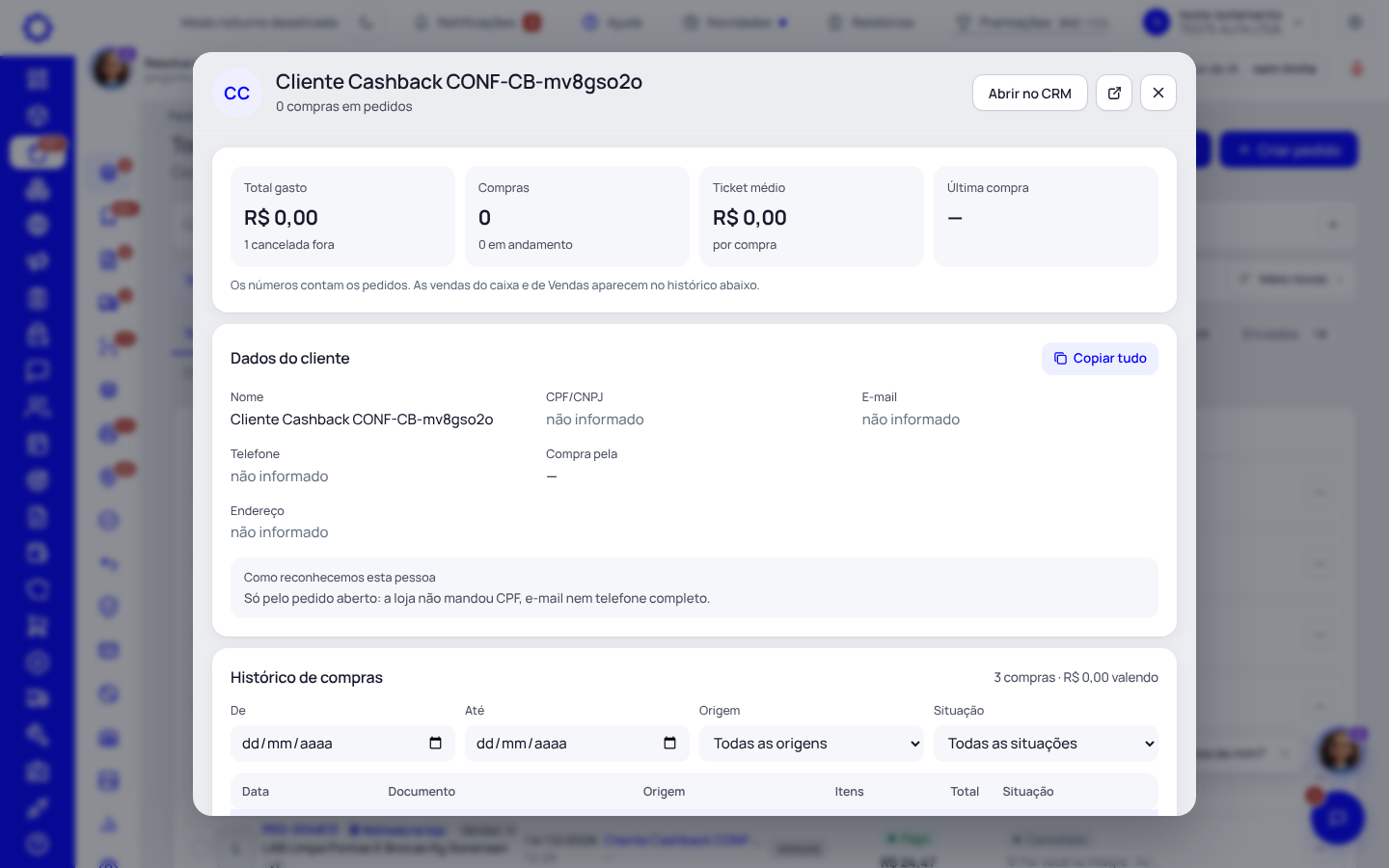
Task: Open the calendar picker in the De field
Action: coord(435,744)
